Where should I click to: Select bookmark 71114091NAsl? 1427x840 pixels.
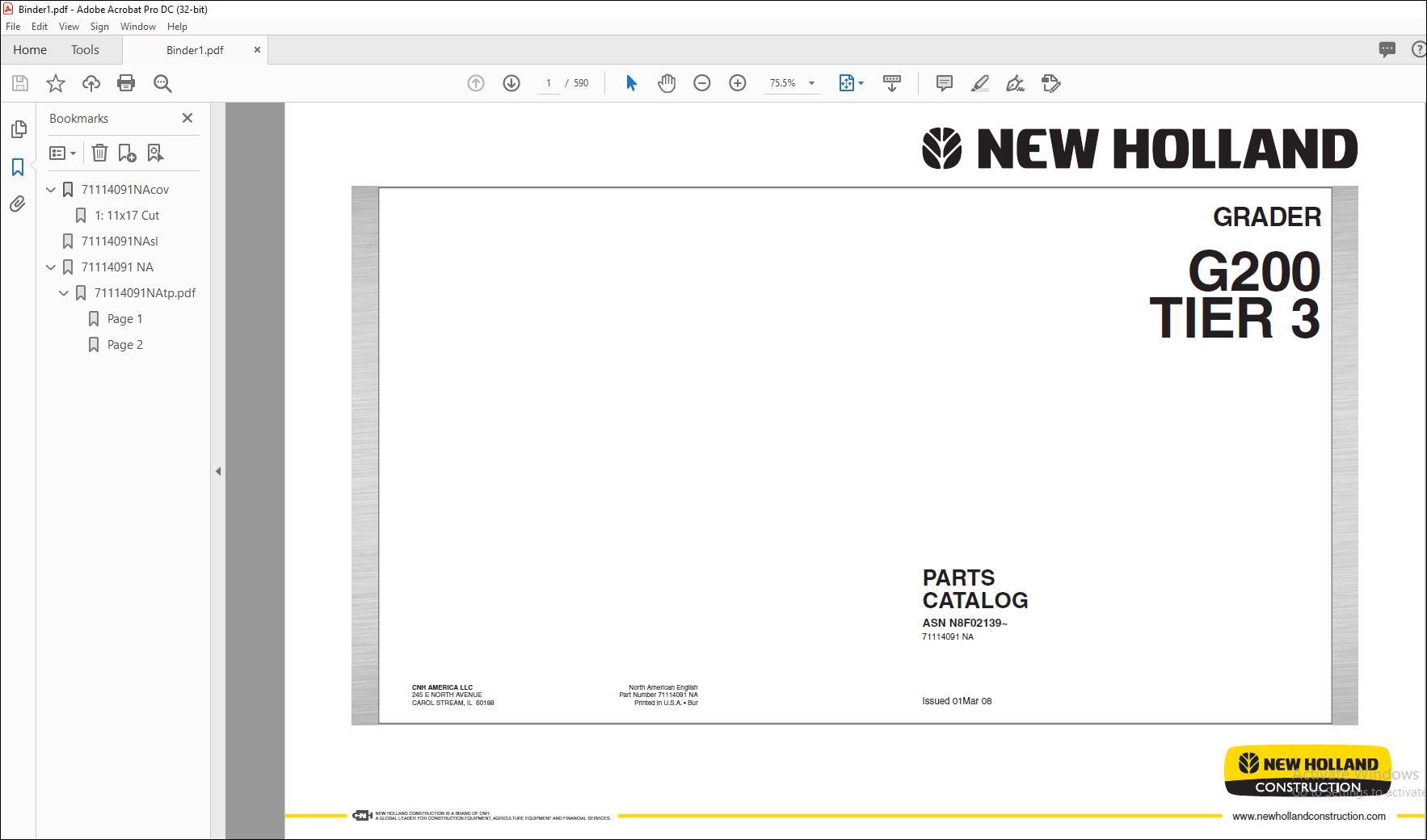120,241
